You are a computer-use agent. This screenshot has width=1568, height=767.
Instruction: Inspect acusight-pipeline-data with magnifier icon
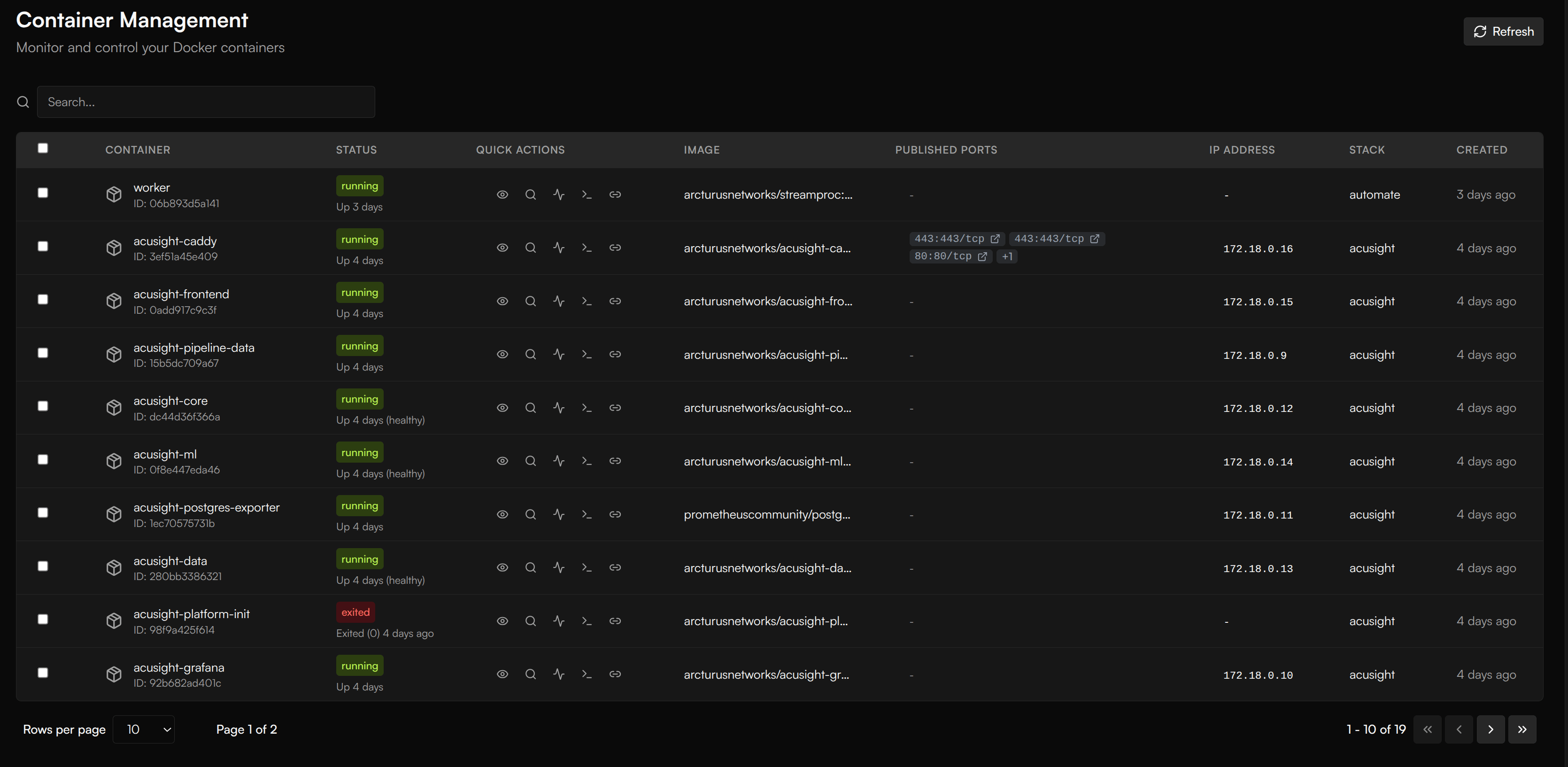(x=531, y=354)
